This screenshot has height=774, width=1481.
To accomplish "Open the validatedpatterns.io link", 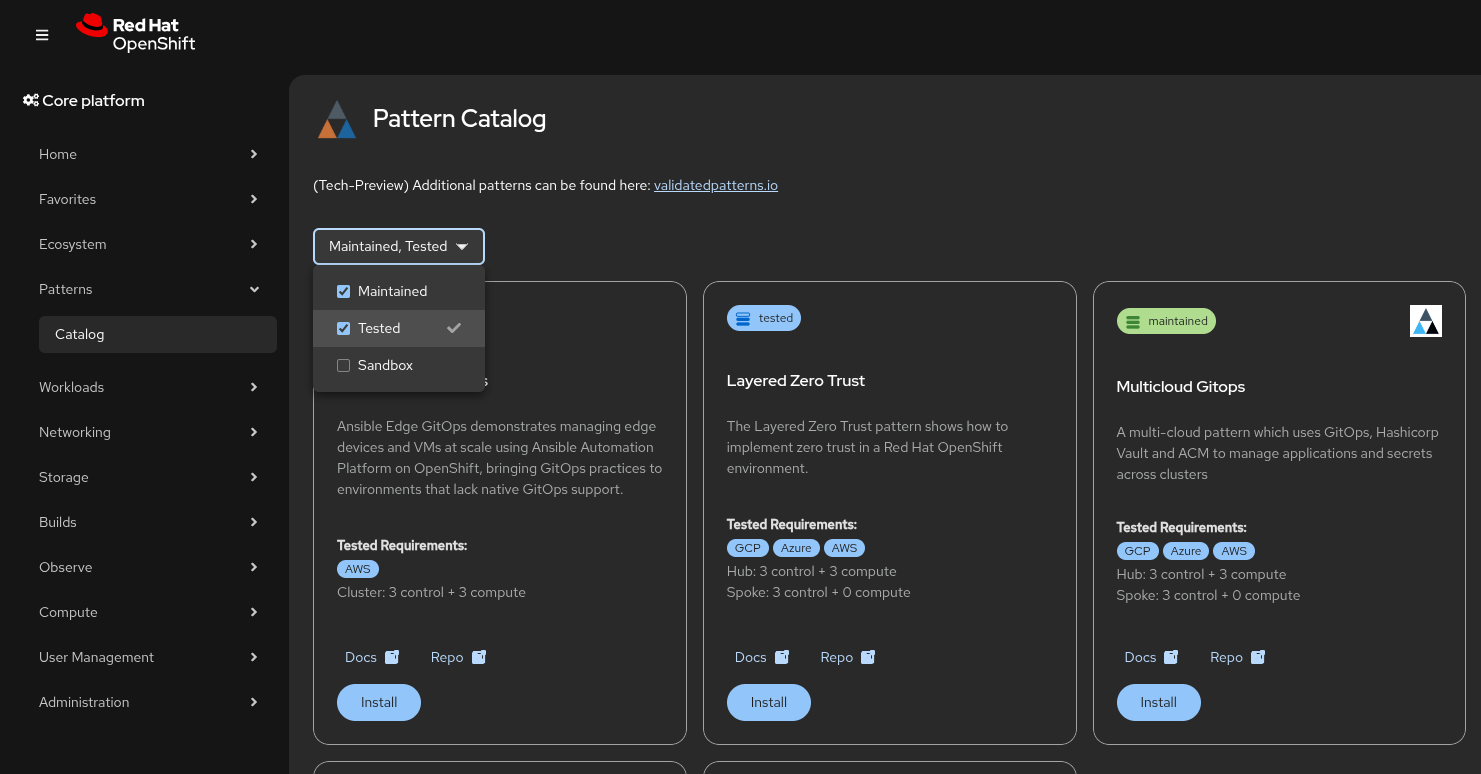I will pyautogui.click(x=716, y=185).
